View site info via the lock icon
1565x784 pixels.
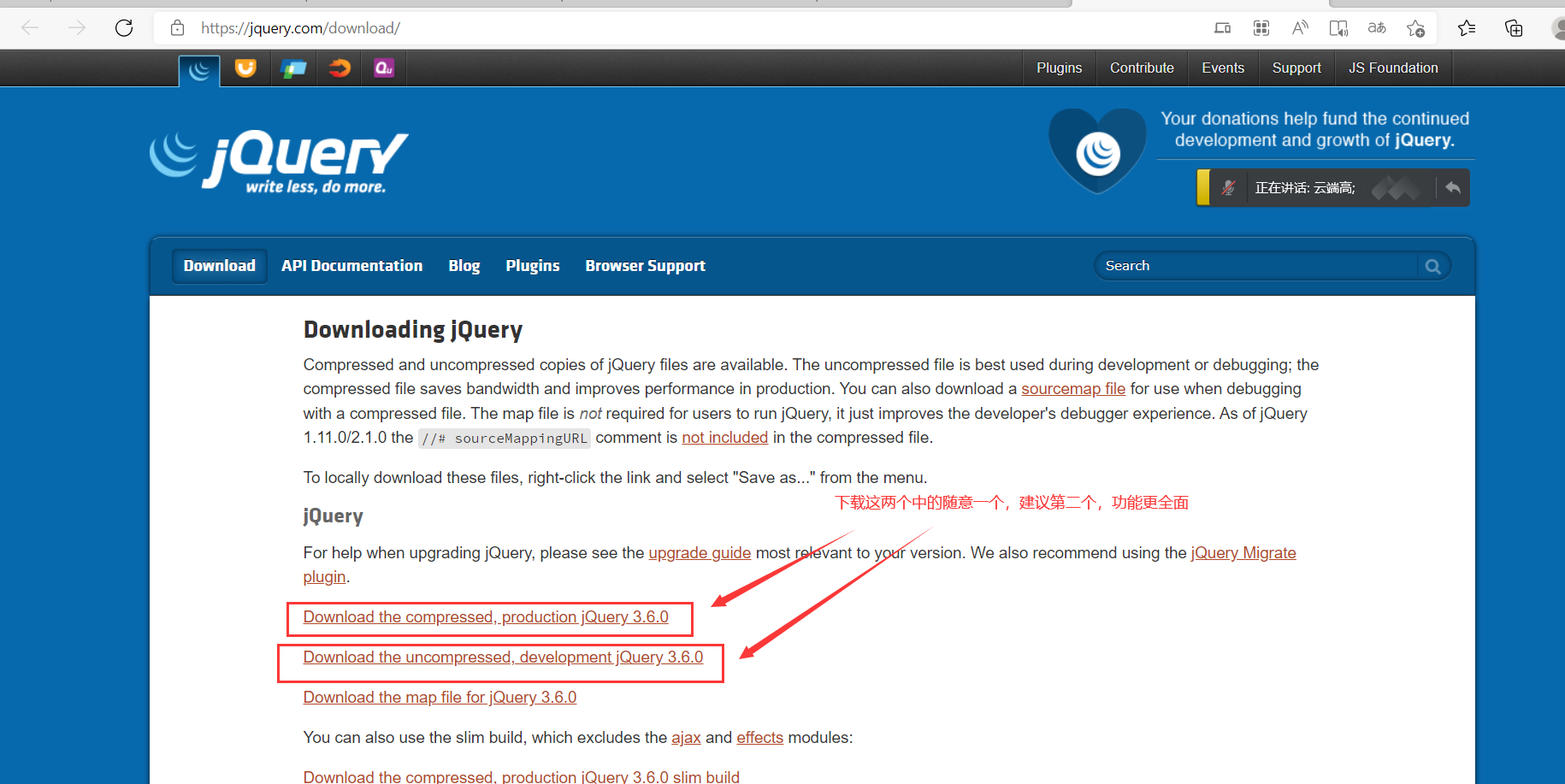click(177, 28)
